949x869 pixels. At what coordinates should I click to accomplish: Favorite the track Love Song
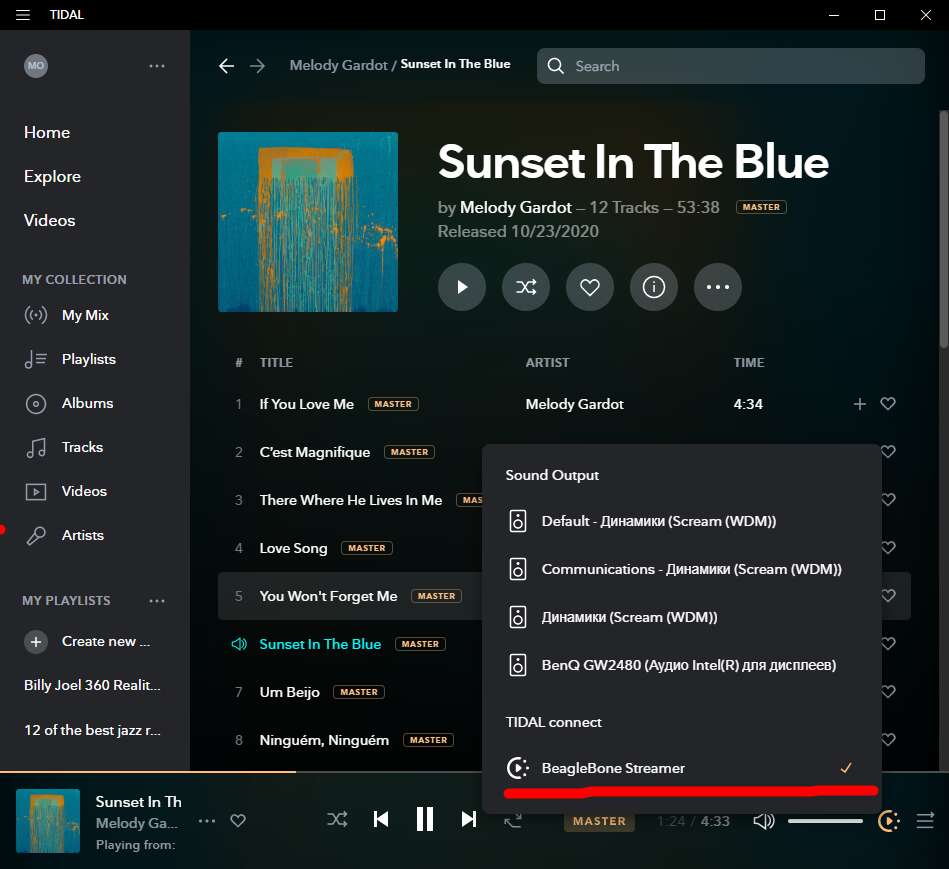click(x=888, y=547)
